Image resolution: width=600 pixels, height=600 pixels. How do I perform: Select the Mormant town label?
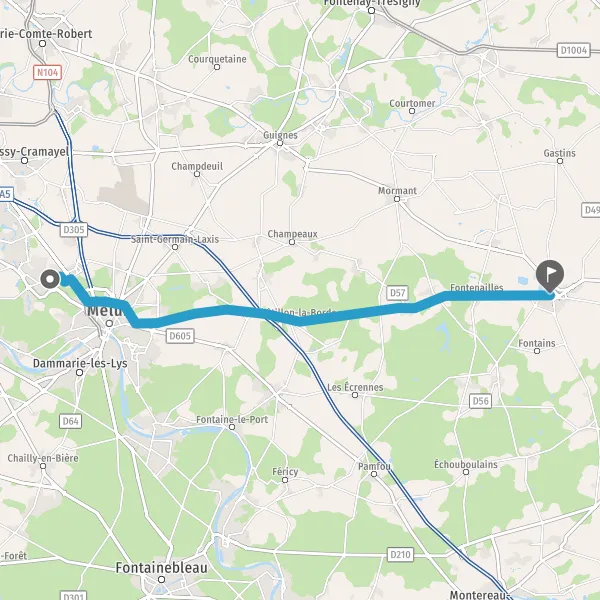click(397, 191)
